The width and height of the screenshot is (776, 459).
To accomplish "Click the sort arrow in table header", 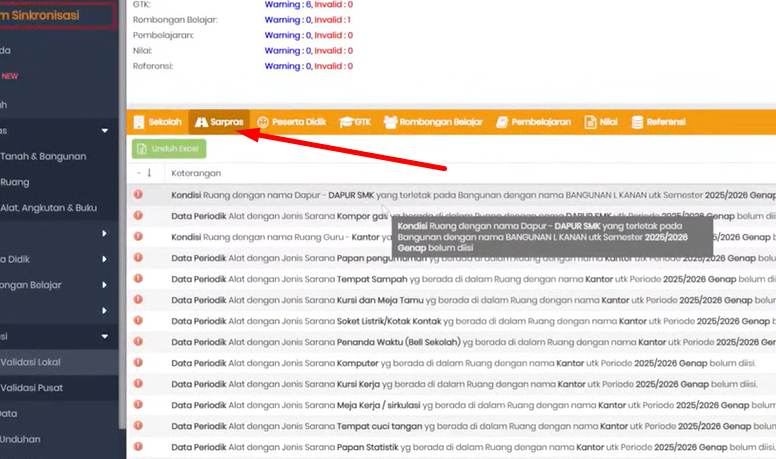I will pos(149,173).
